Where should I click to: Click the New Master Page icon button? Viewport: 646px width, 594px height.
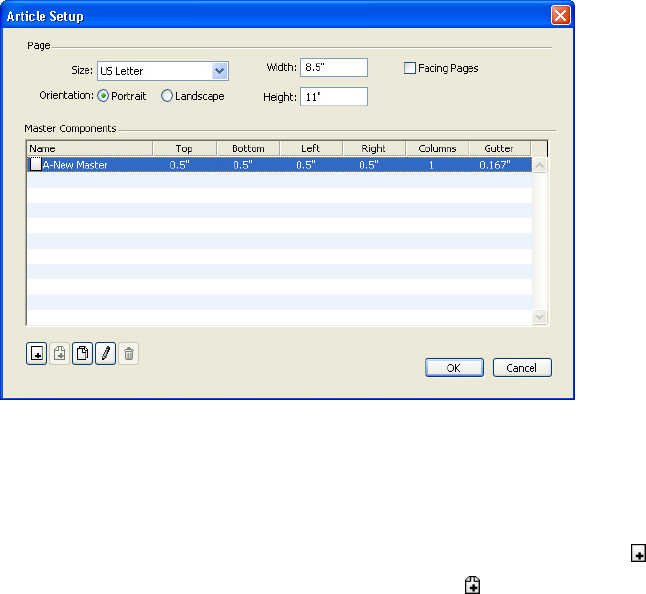[x=36, y=353]
